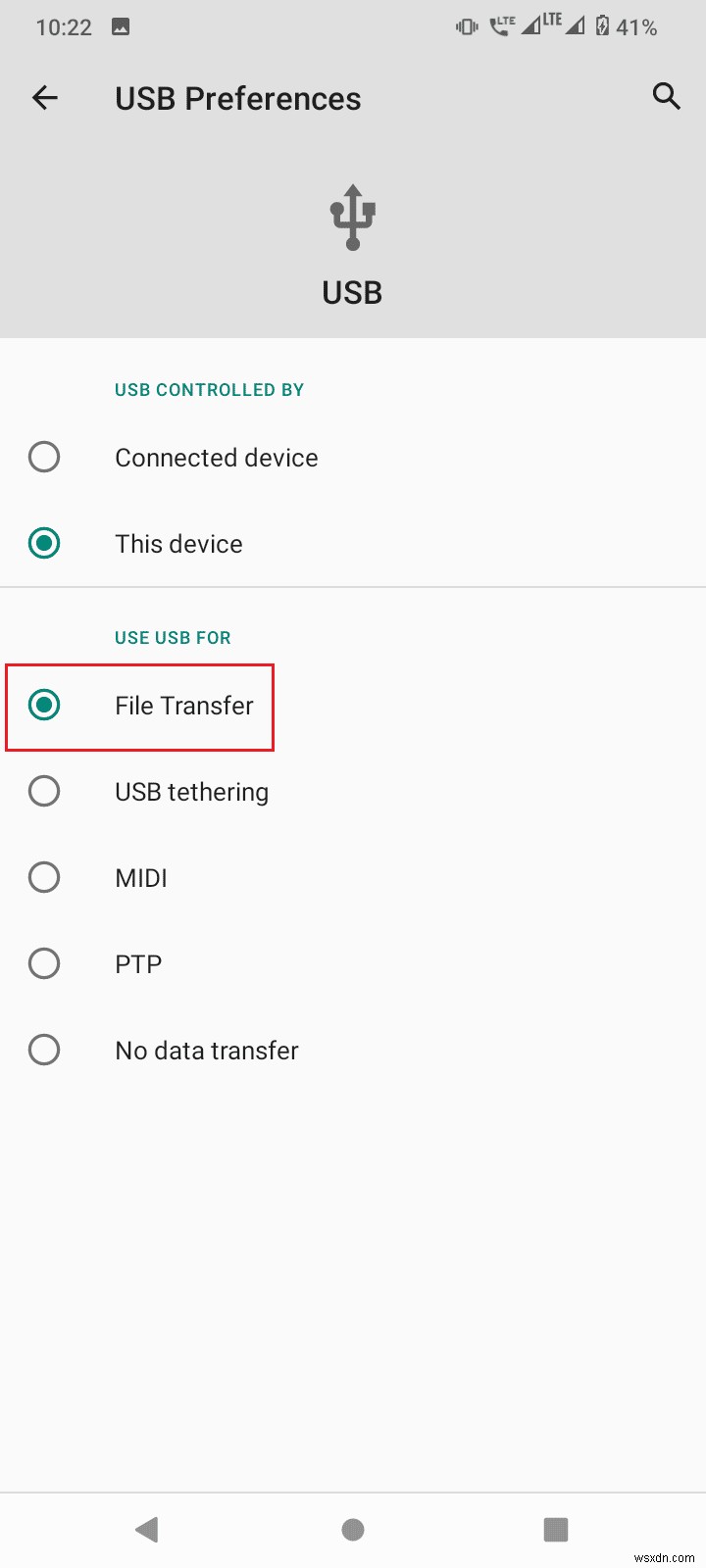Open search in USB Preferences
The height and width of the screenshot is (1568, 706).
[x=666, y=97]
